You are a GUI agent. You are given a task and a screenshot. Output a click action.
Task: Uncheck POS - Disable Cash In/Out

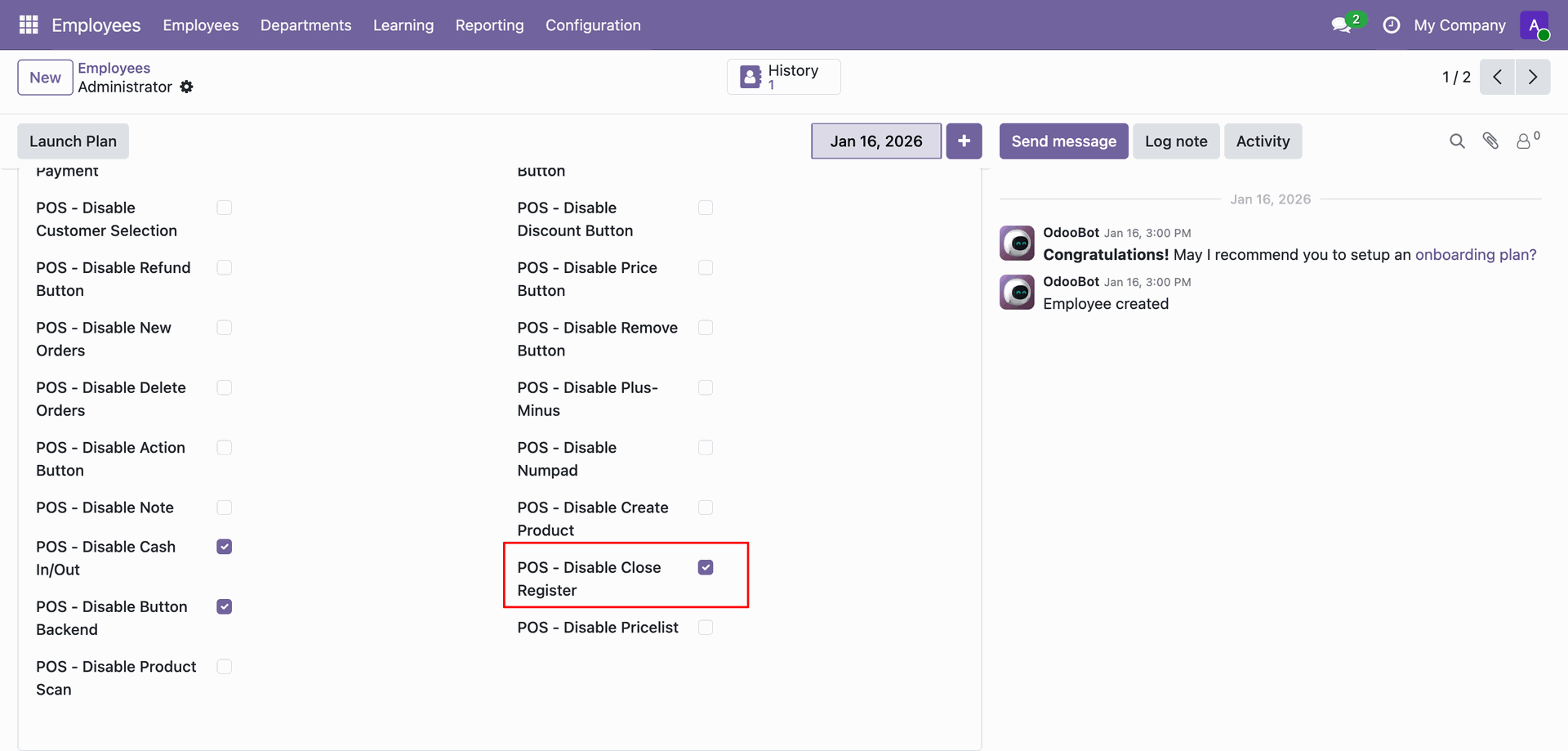(x=225, y=547)
